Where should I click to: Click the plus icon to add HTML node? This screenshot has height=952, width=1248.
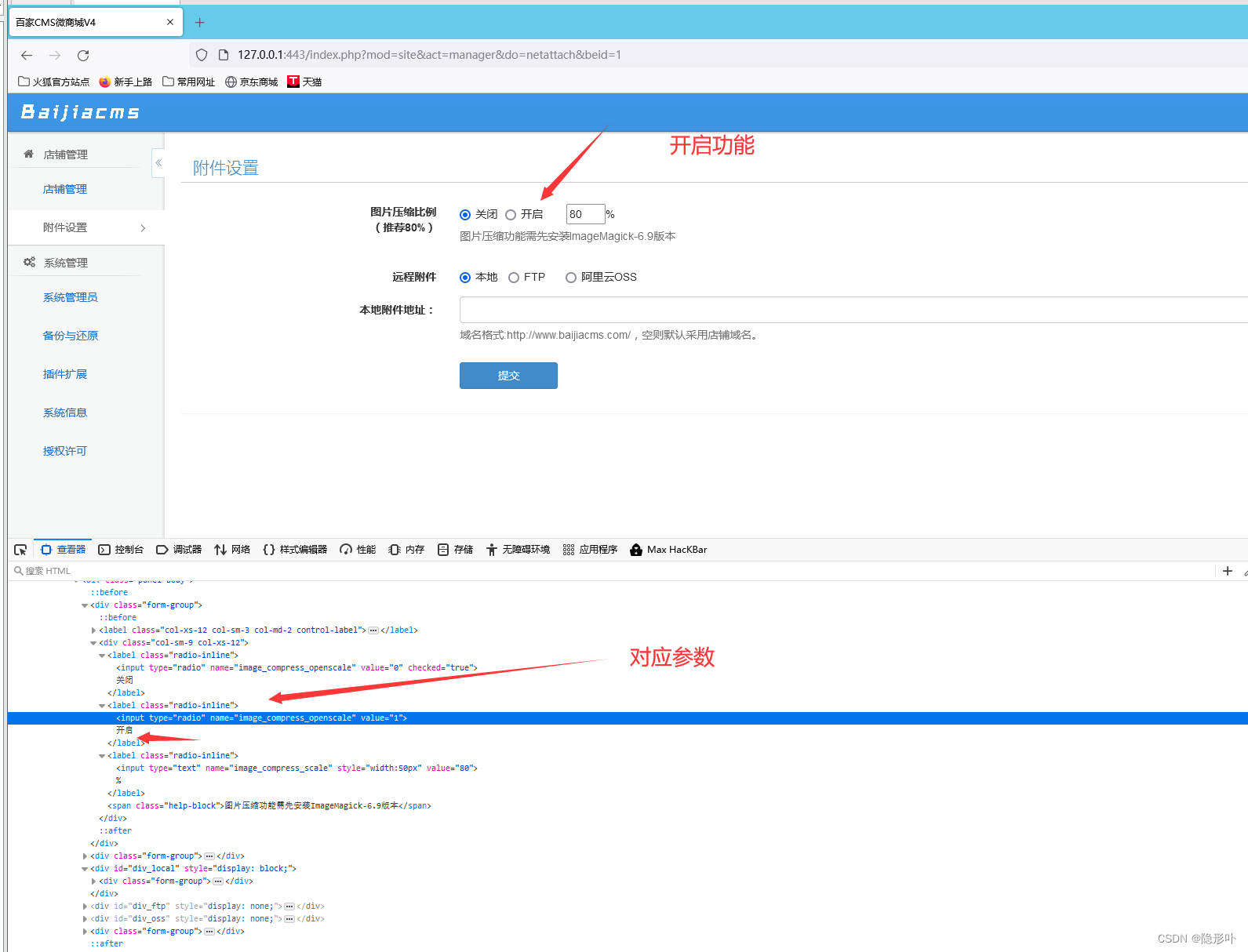[1228, 571]
